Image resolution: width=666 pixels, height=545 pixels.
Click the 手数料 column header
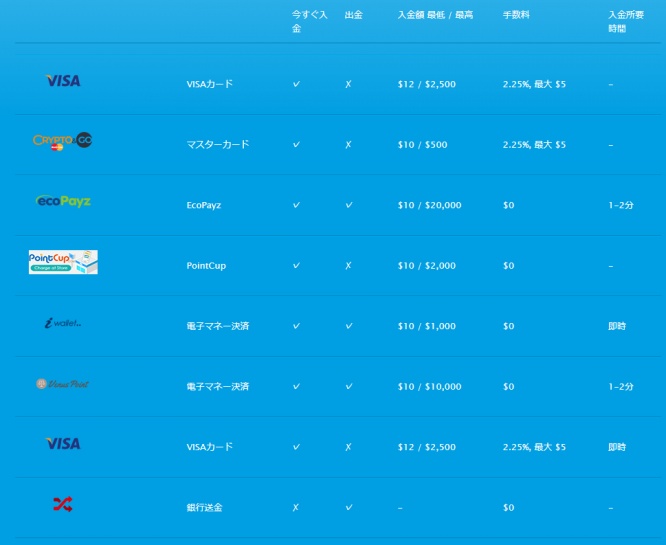coord(516,15)
